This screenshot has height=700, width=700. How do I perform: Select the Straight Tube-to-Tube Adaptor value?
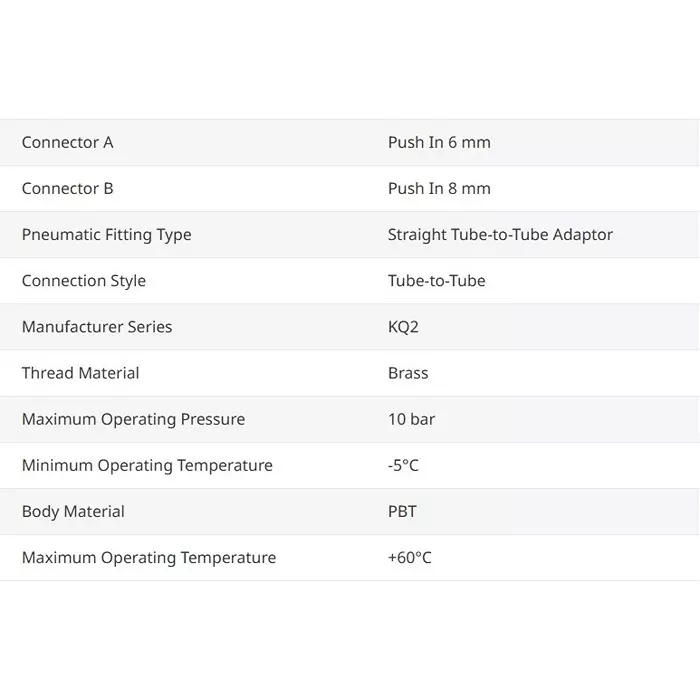click(x=500, y=234)
